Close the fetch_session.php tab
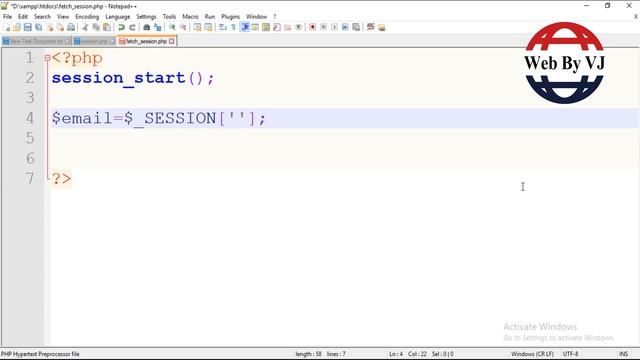The width and height of the screenshot is (640, 360). pos(172,41)
